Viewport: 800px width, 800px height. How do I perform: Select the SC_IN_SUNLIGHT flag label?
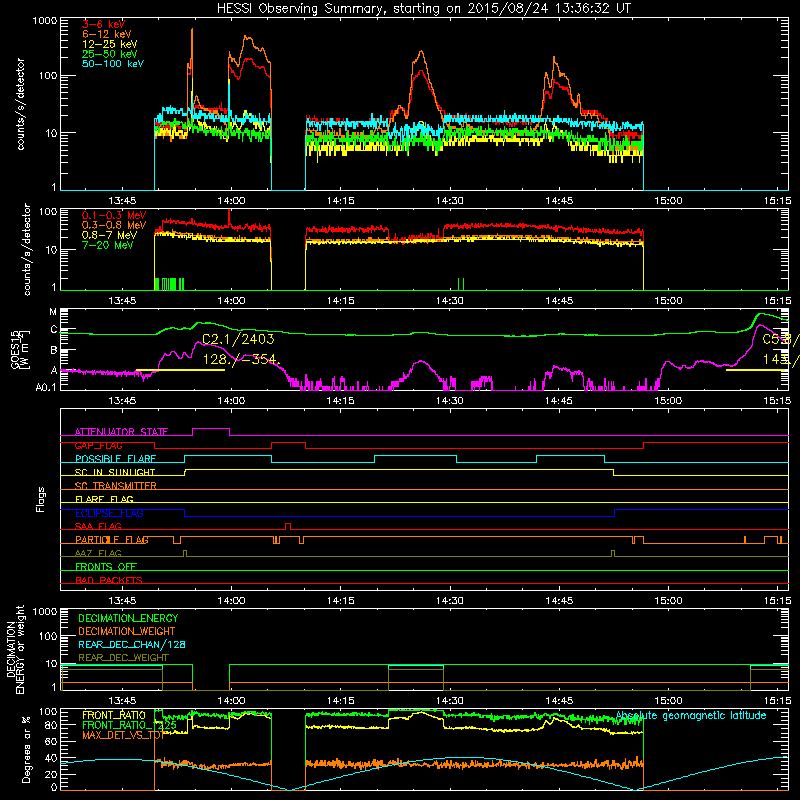[115, 472]
